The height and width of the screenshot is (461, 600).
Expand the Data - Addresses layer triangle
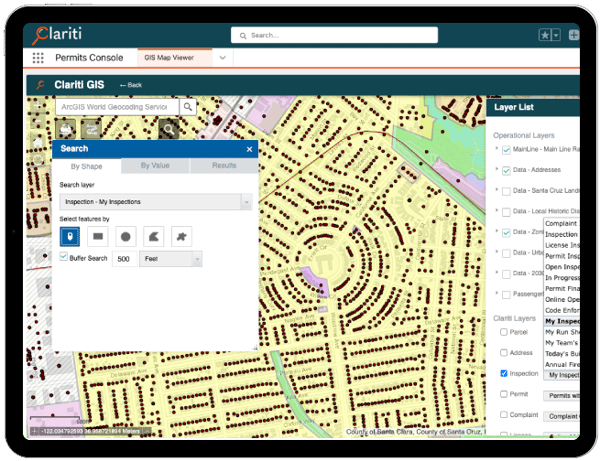click(x=497, y=168)
